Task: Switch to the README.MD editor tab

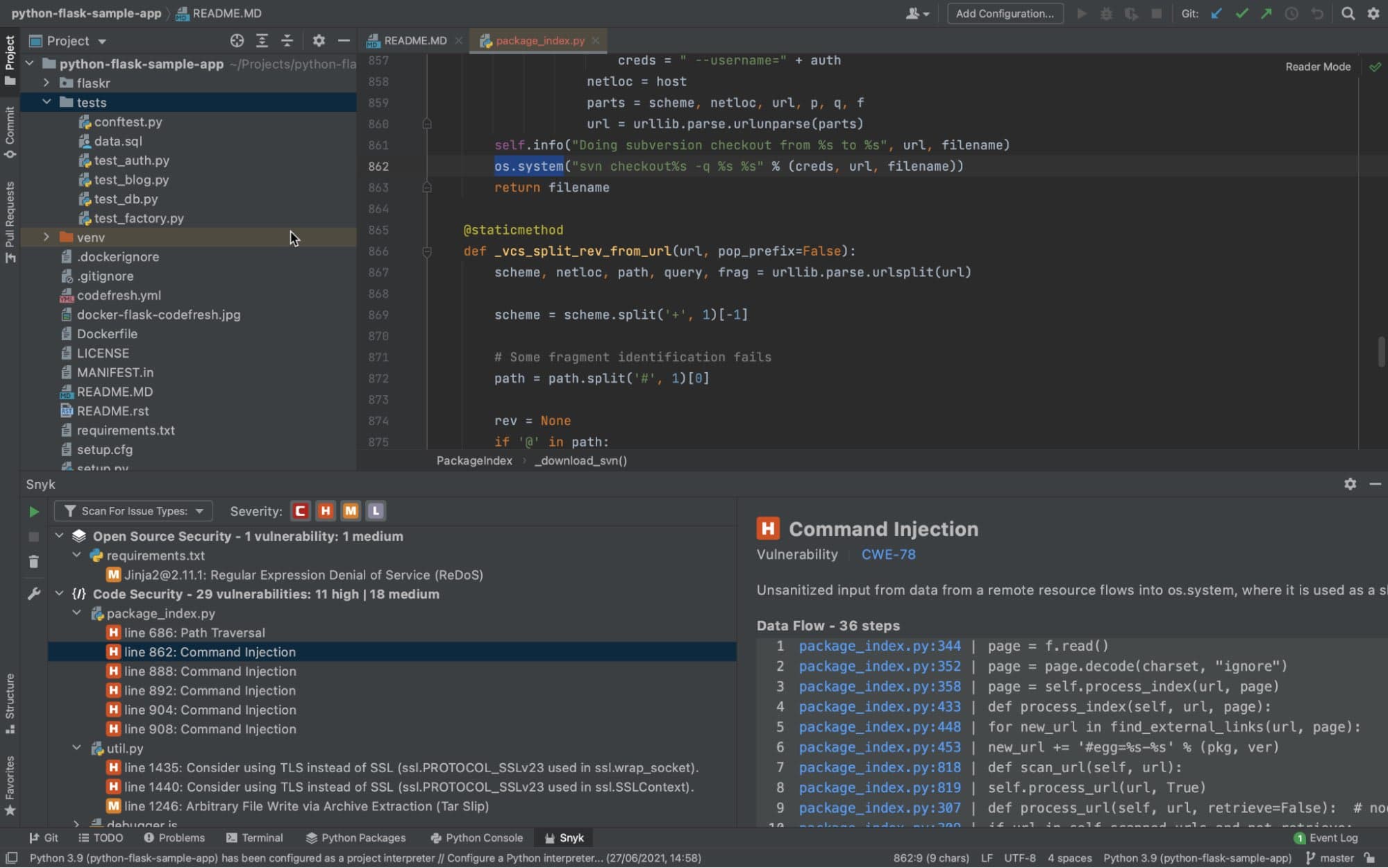Action: point(415,40)
